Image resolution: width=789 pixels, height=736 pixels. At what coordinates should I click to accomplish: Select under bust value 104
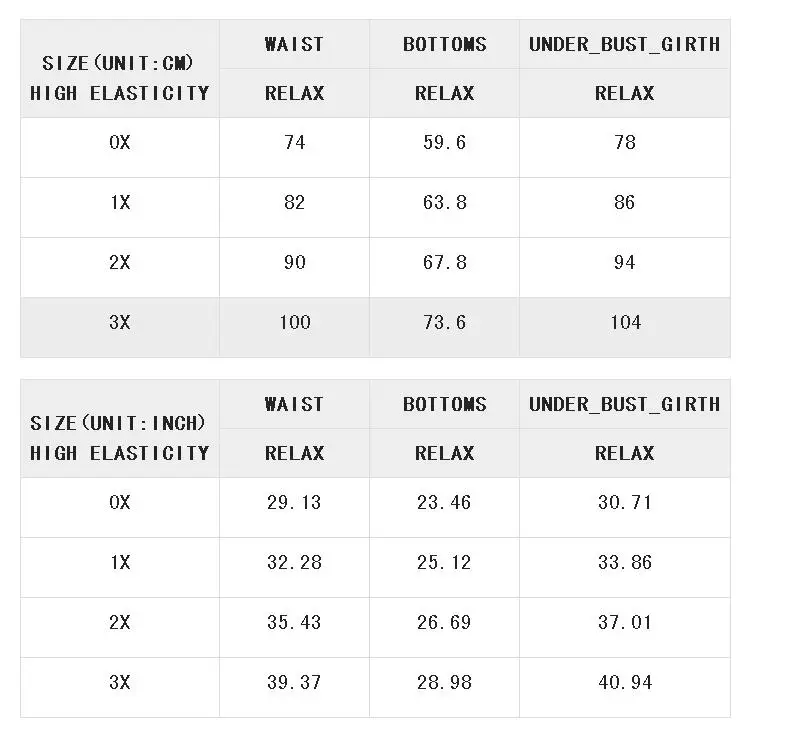[x=625, y=322]
